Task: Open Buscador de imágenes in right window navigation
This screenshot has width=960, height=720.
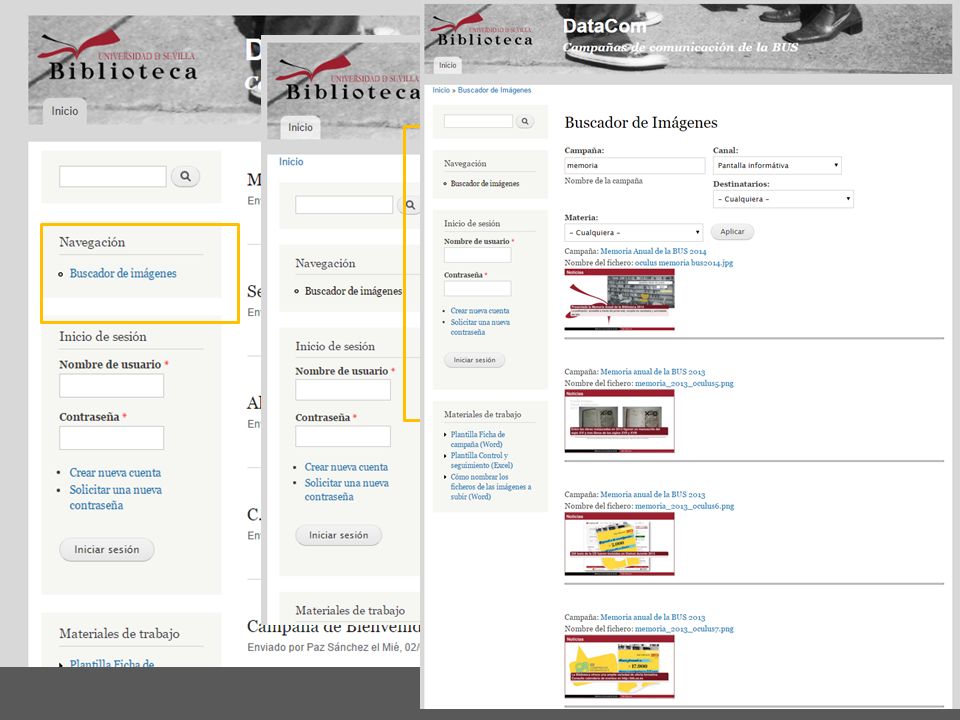Action: (x=485, y=183)
